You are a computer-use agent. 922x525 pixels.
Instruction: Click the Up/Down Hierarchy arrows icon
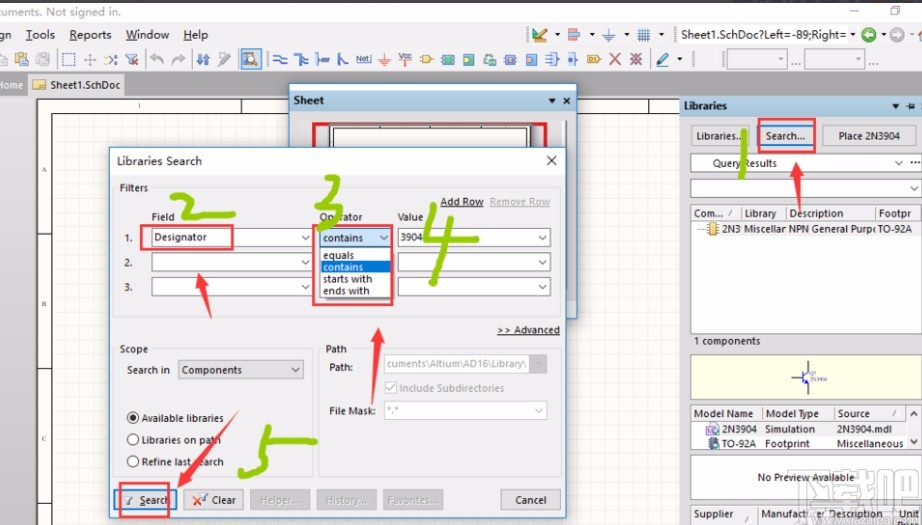[x=203, y=59]
